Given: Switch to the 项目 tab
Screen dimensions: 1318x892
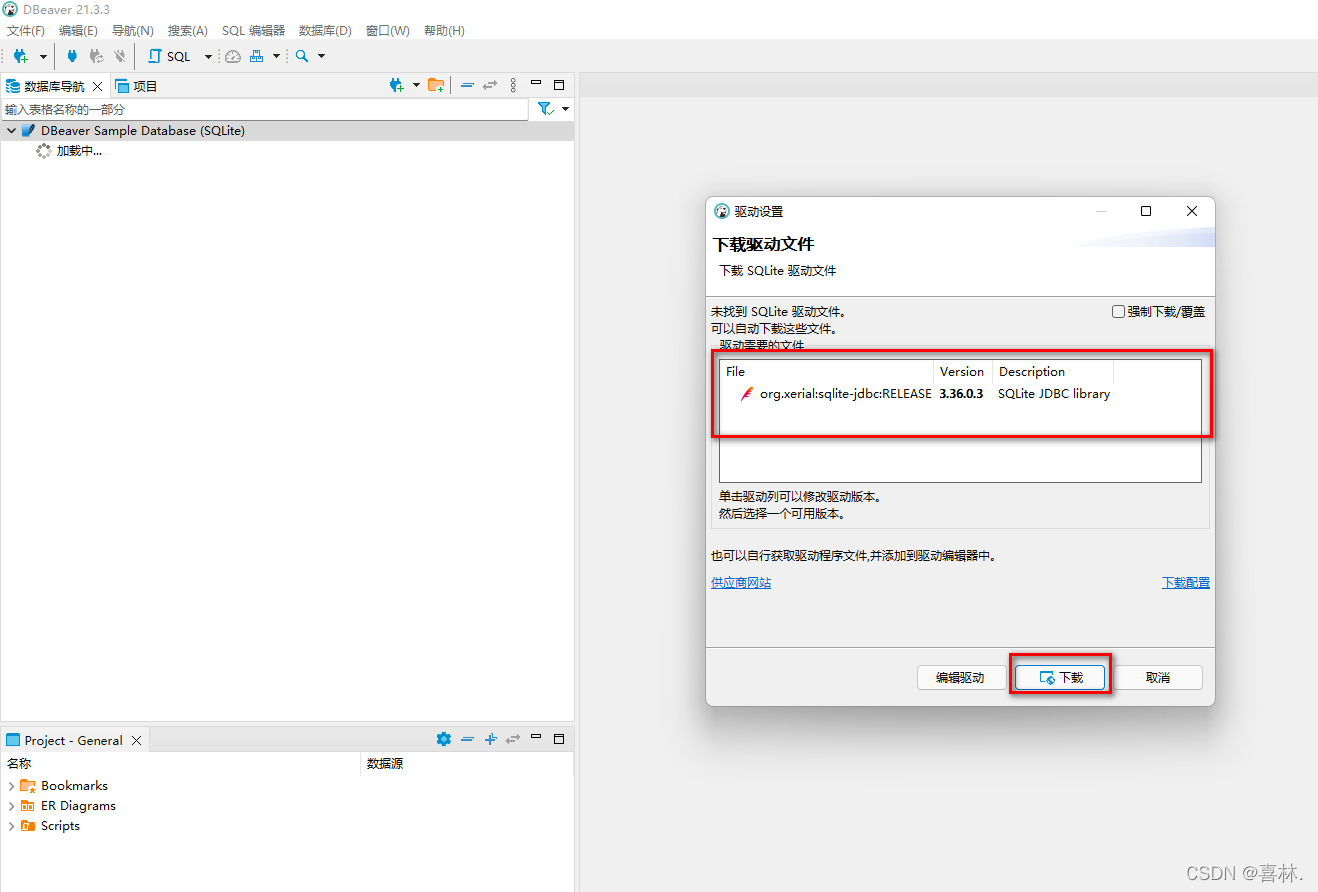Looking at the screenshot, I should point(137,86).
